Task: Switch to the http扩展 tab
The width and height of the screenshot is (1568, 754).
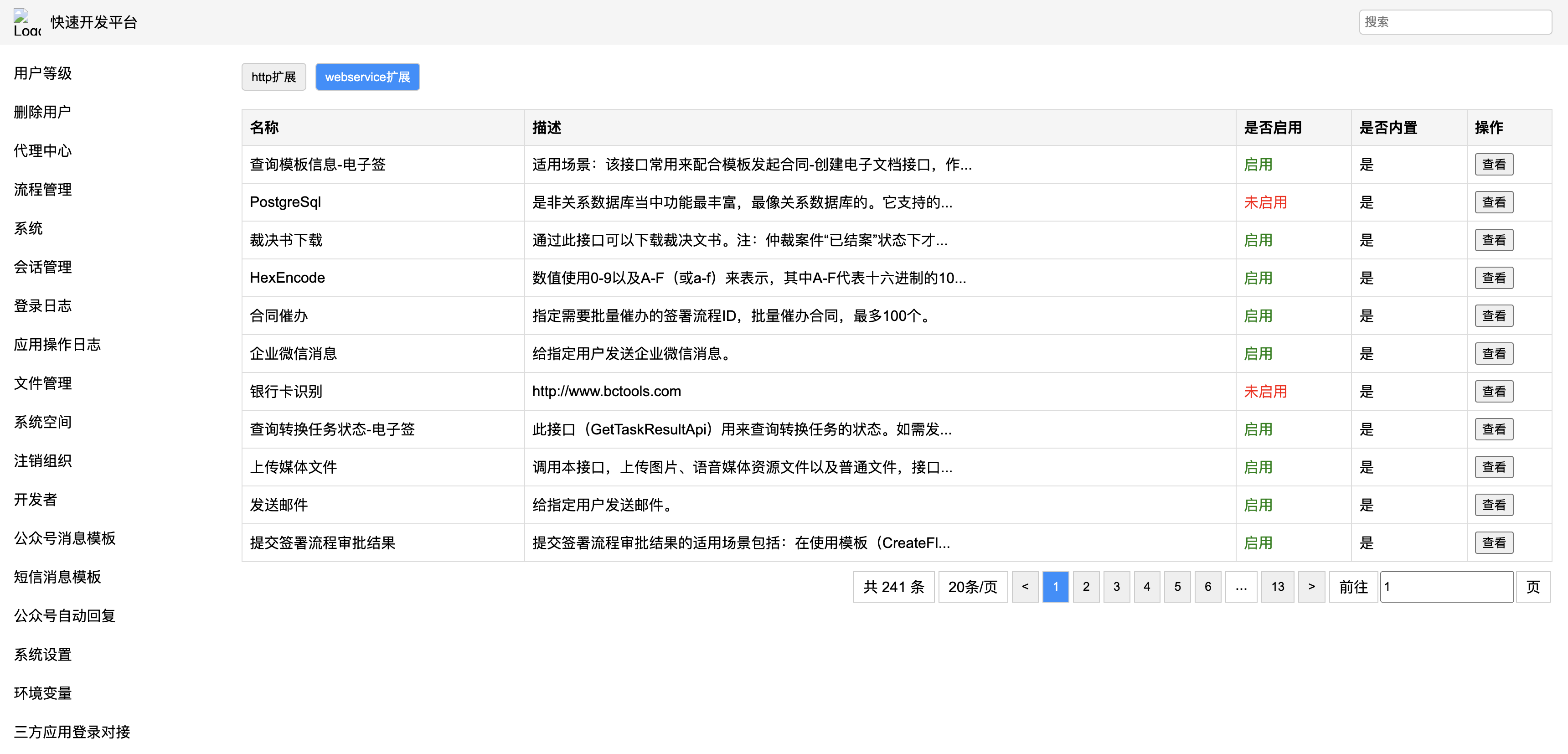Action: click(273, 77)
